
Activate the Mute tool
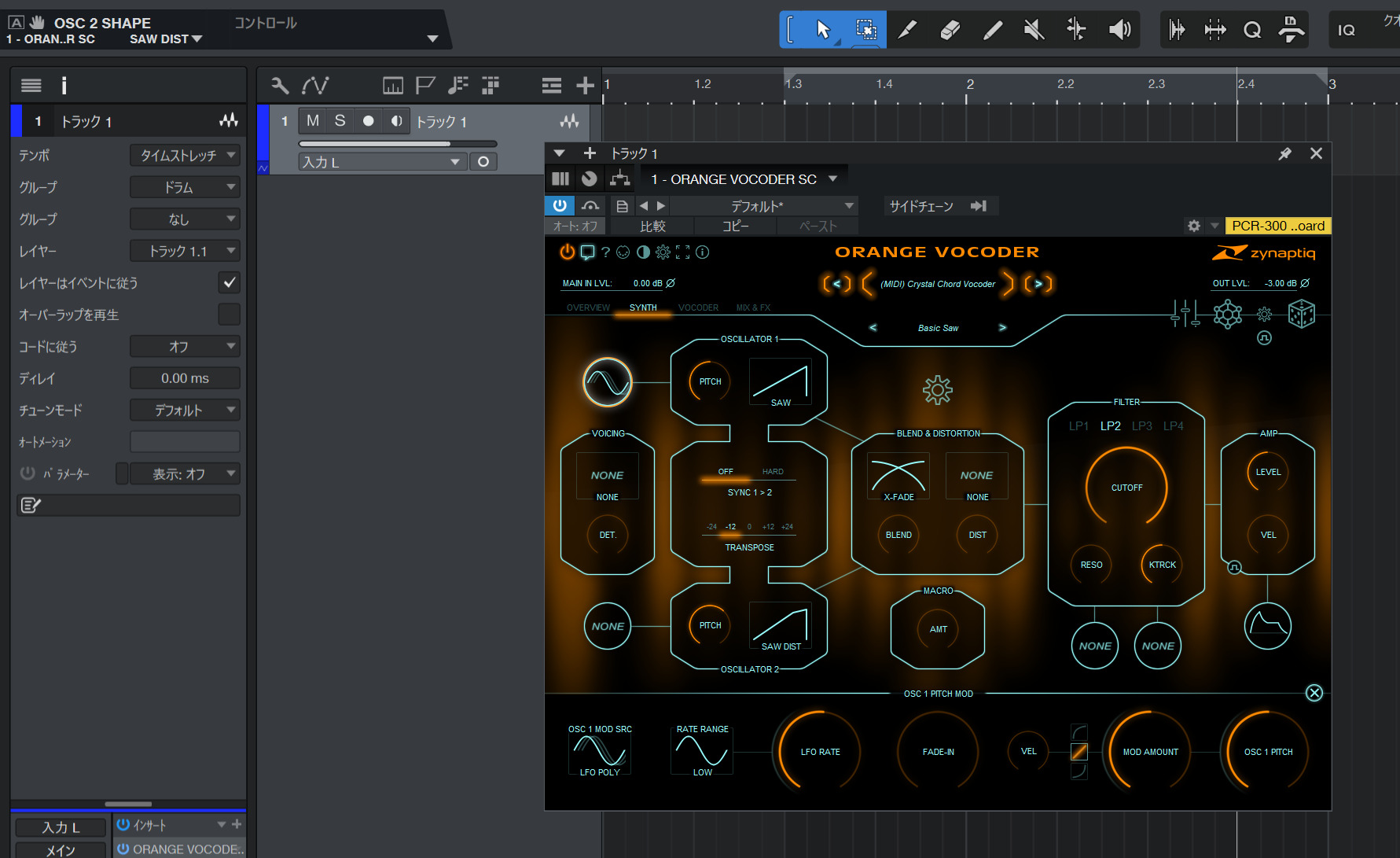click(1034, 30)
